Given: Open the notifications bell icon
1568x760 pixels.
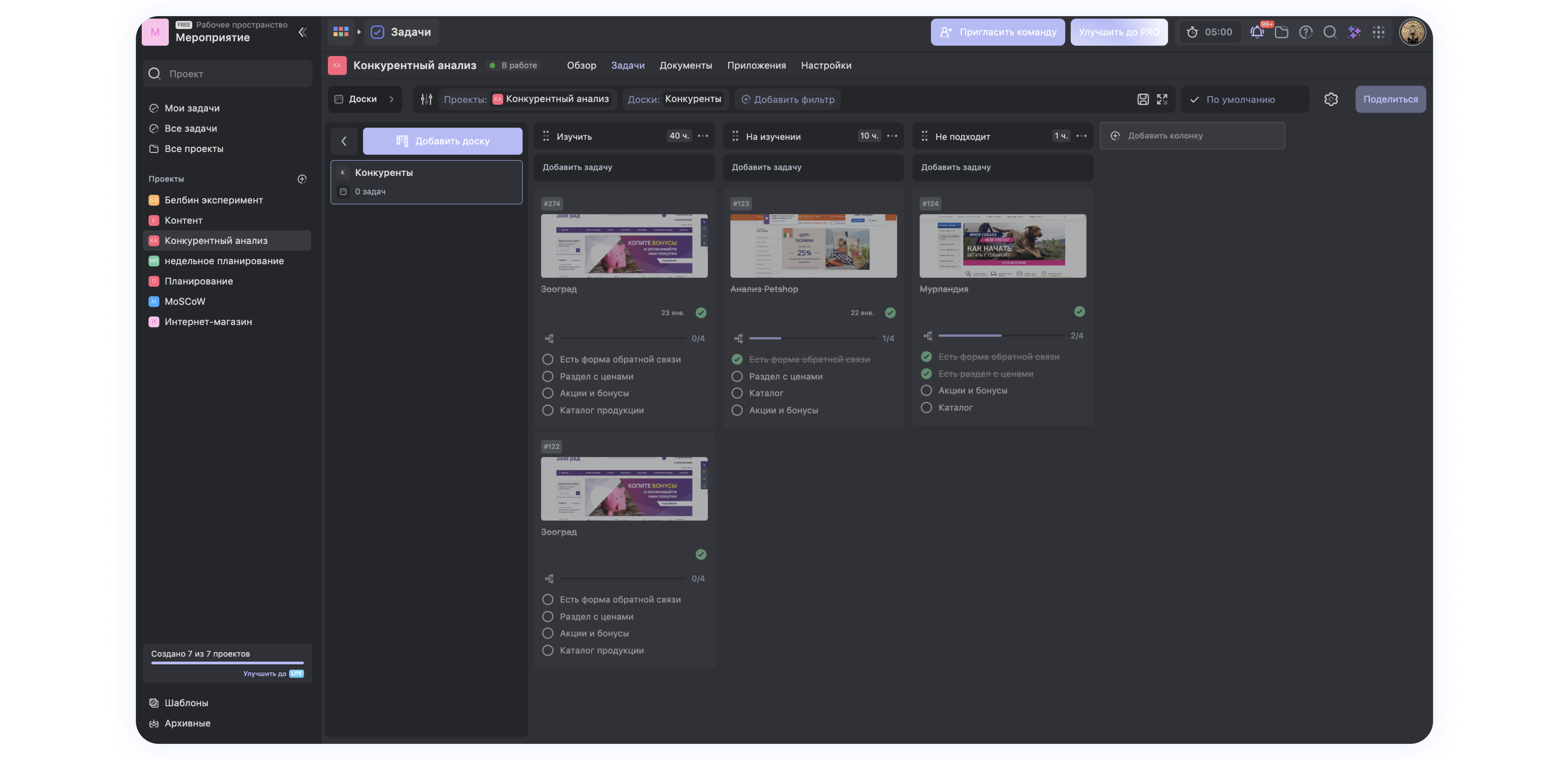Looking at the screenshot, I should (1256, 32).
